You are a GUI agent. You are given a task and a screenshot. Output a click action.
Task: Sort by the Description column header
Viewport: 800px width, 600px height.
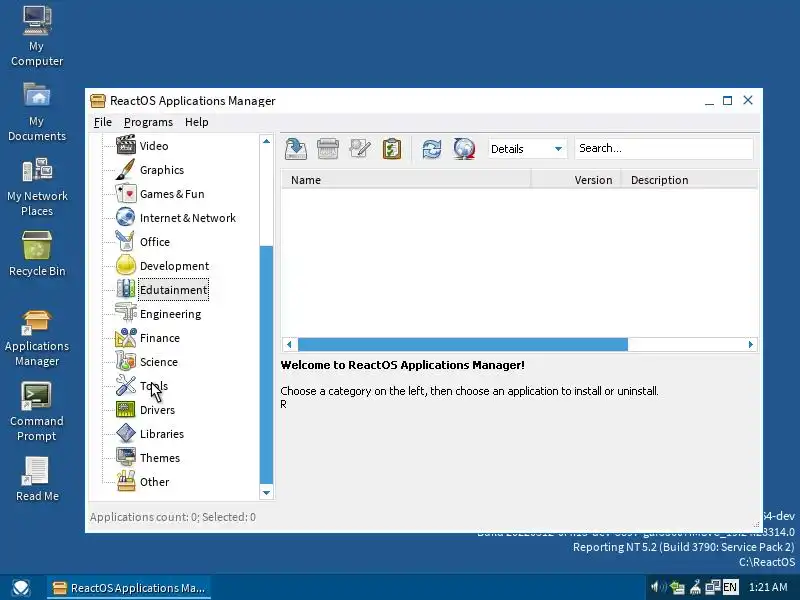coord(689,180)
